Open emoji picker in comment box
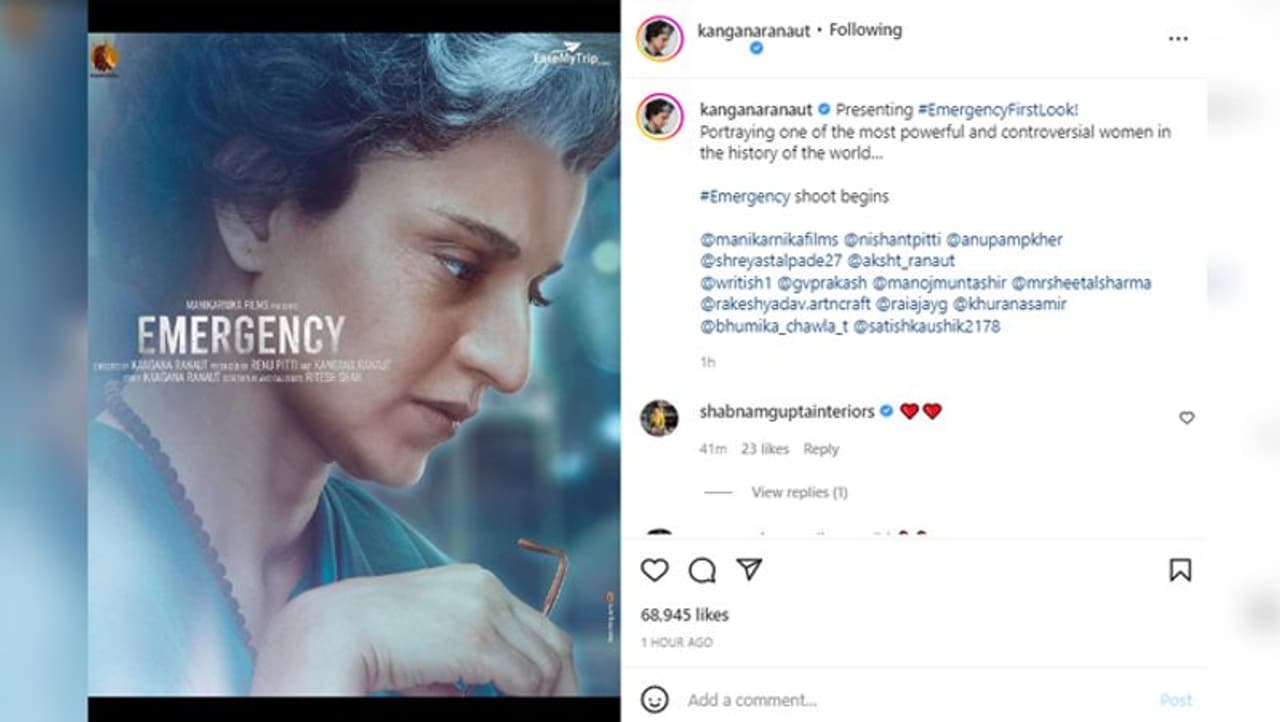Image resolution: width=1280 pixels, height=722 pixels. pos(654,698)
